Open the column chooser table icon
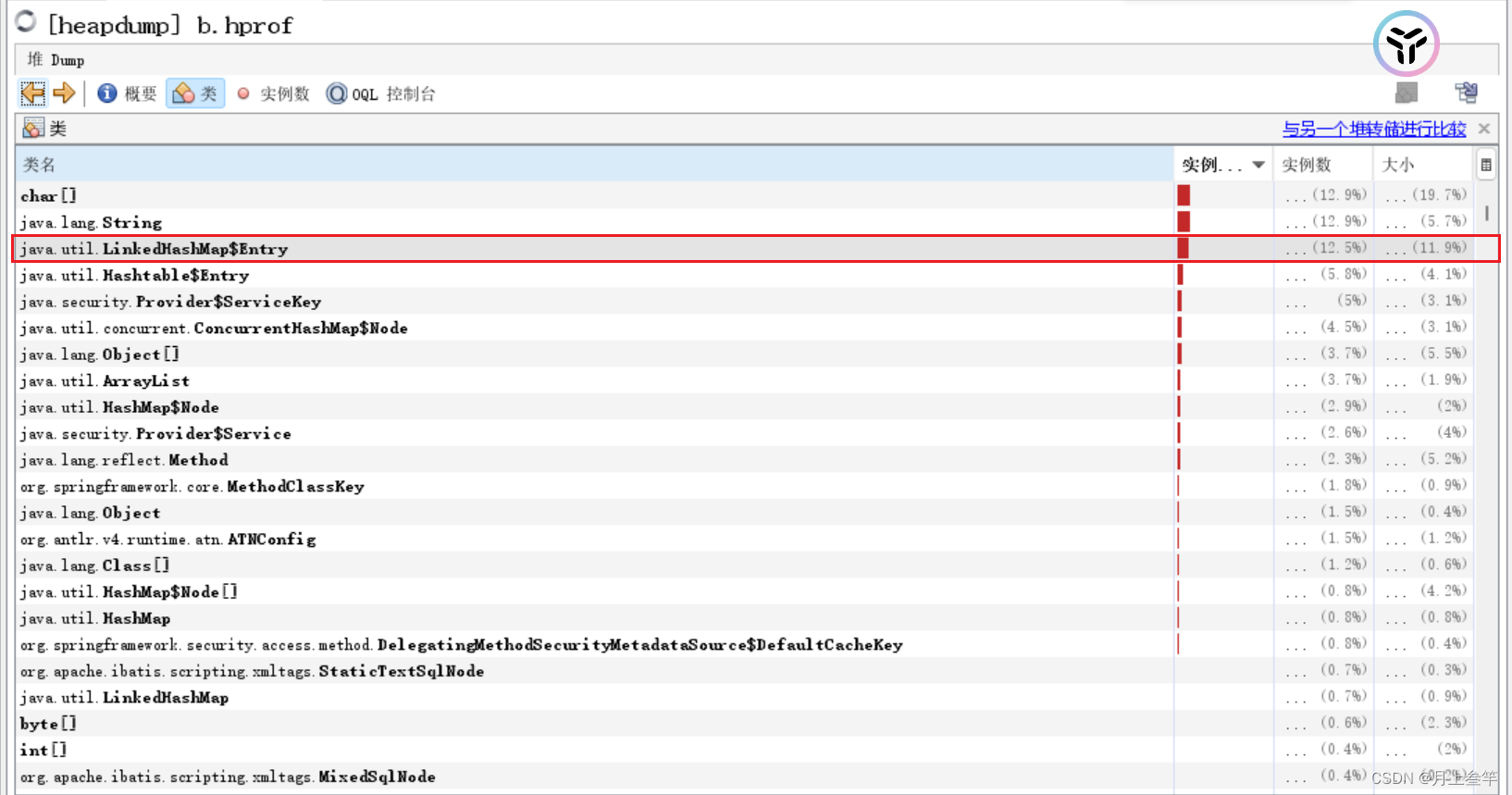Viewport: 1512px width, 795px height. click(1486, 165)
